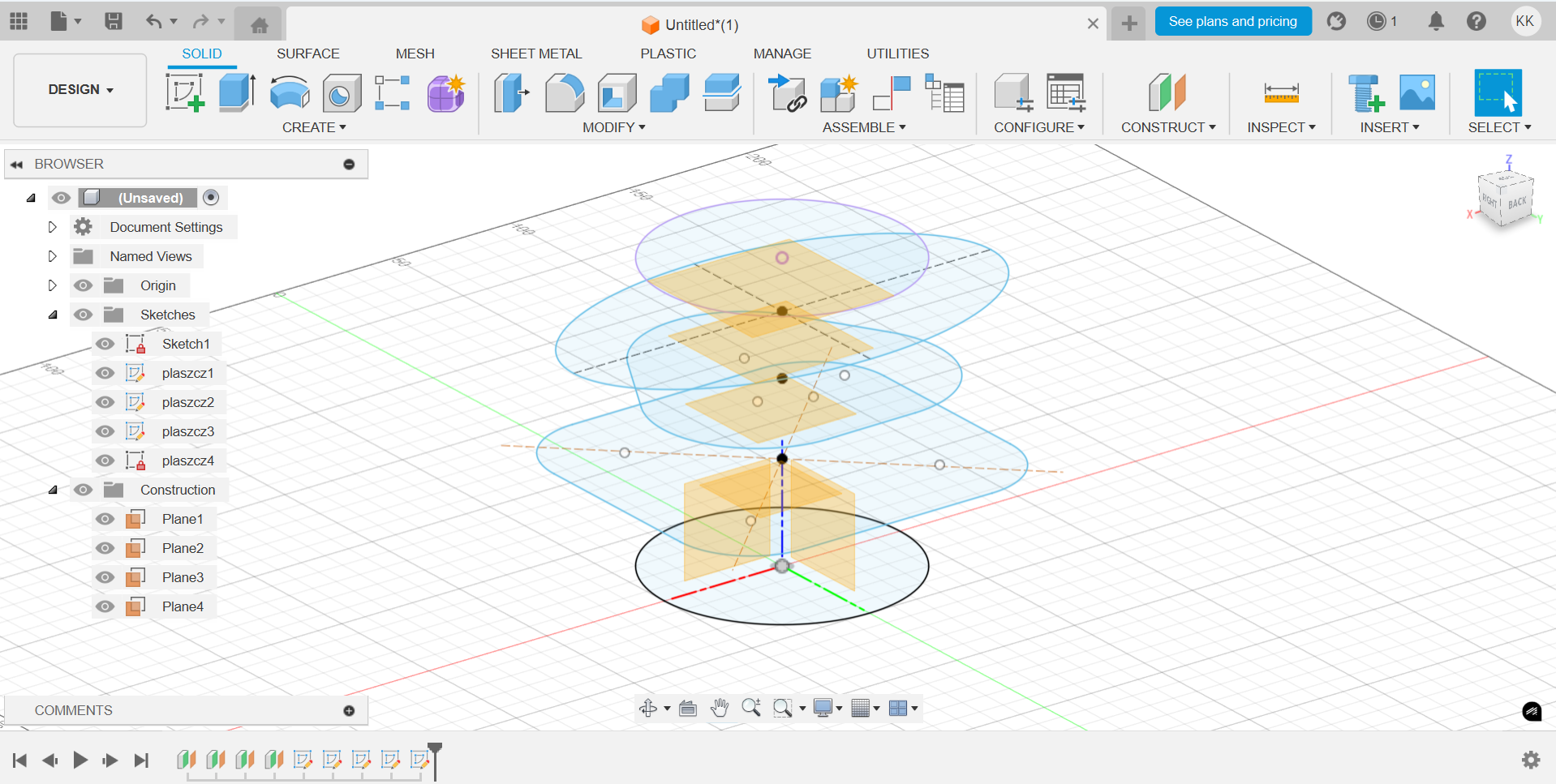Screen dimensions: 1556x784
Task: Toggle visibility of the Origin folder
Action: pyautogui.click(x=83, y=285)
